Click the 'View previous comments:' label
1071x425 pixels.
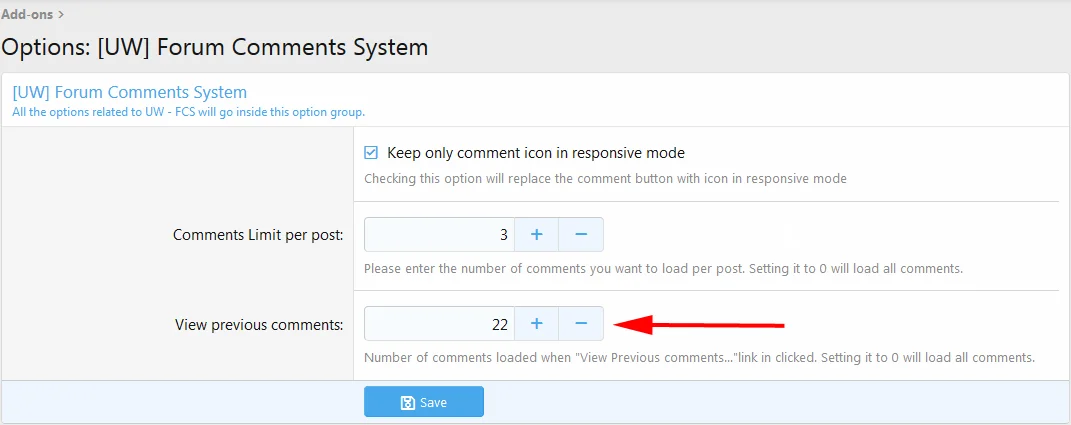click(x=259, y=325)
